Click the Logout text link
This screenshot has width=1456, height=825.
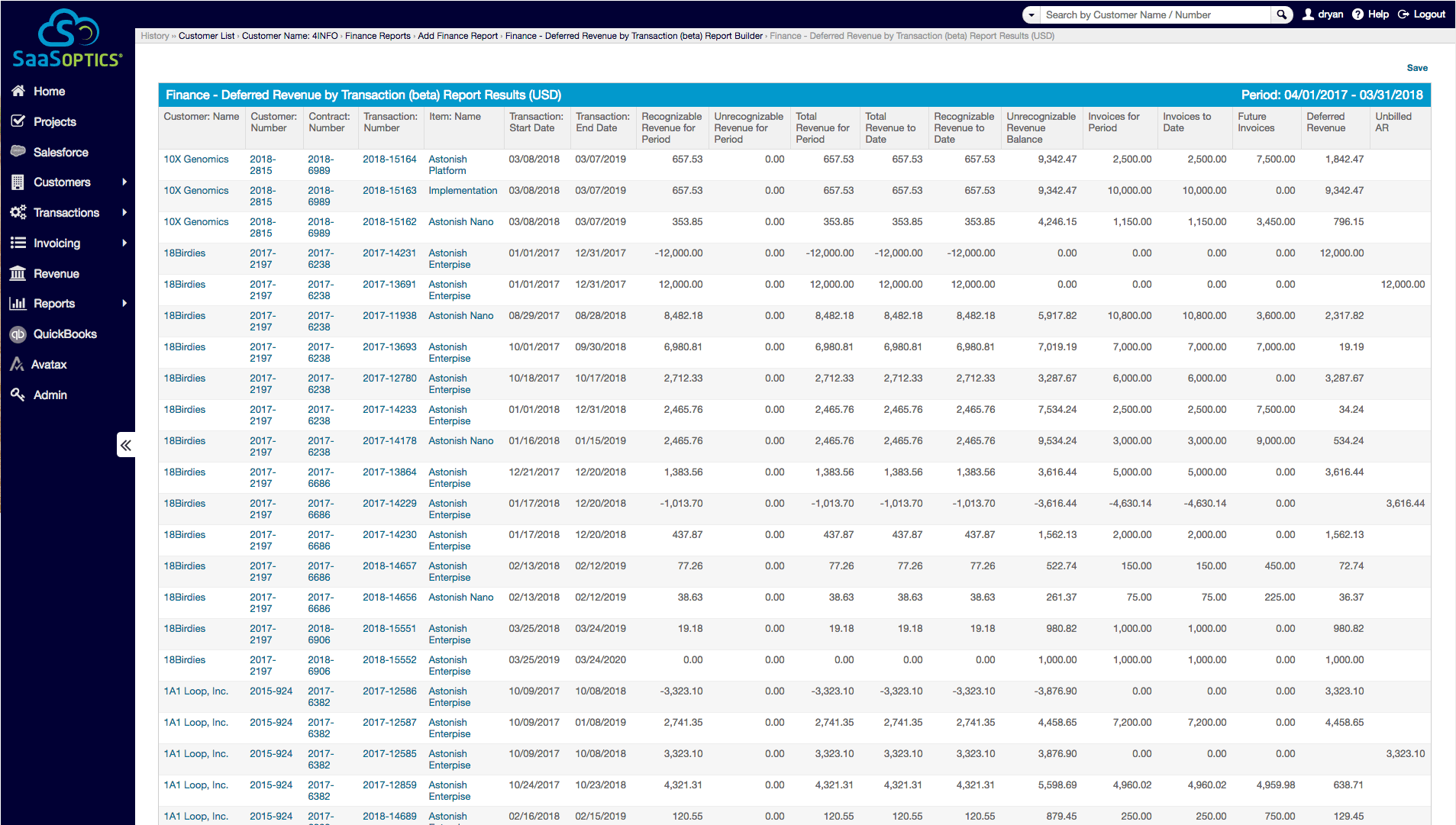tap(1429, 15)
